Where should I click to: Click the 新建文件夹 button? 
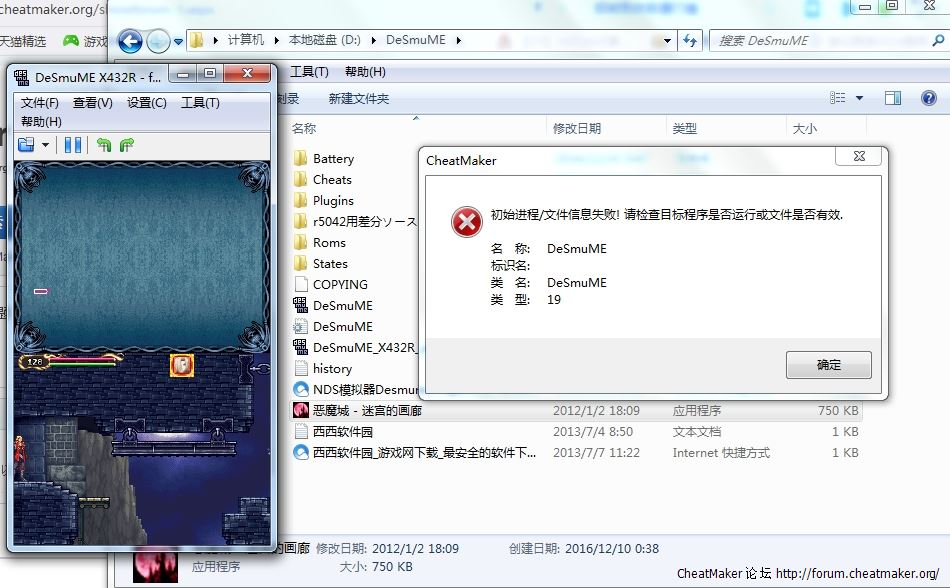358,99
